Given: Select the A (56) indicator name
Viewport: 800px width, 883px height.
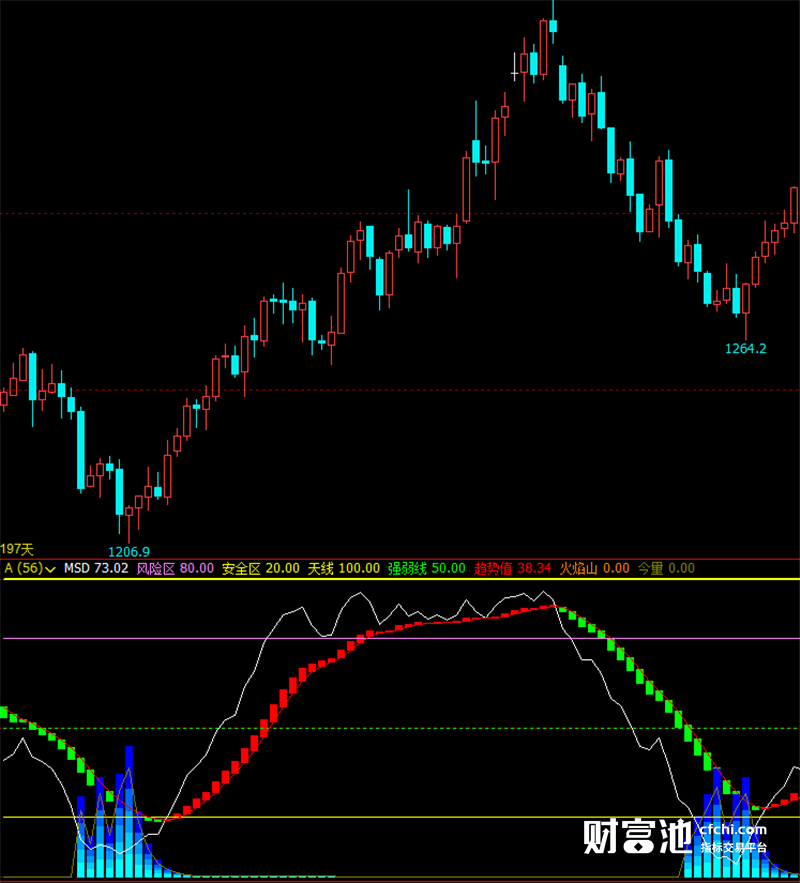Looking at the screenshot, I should [24, 568].
